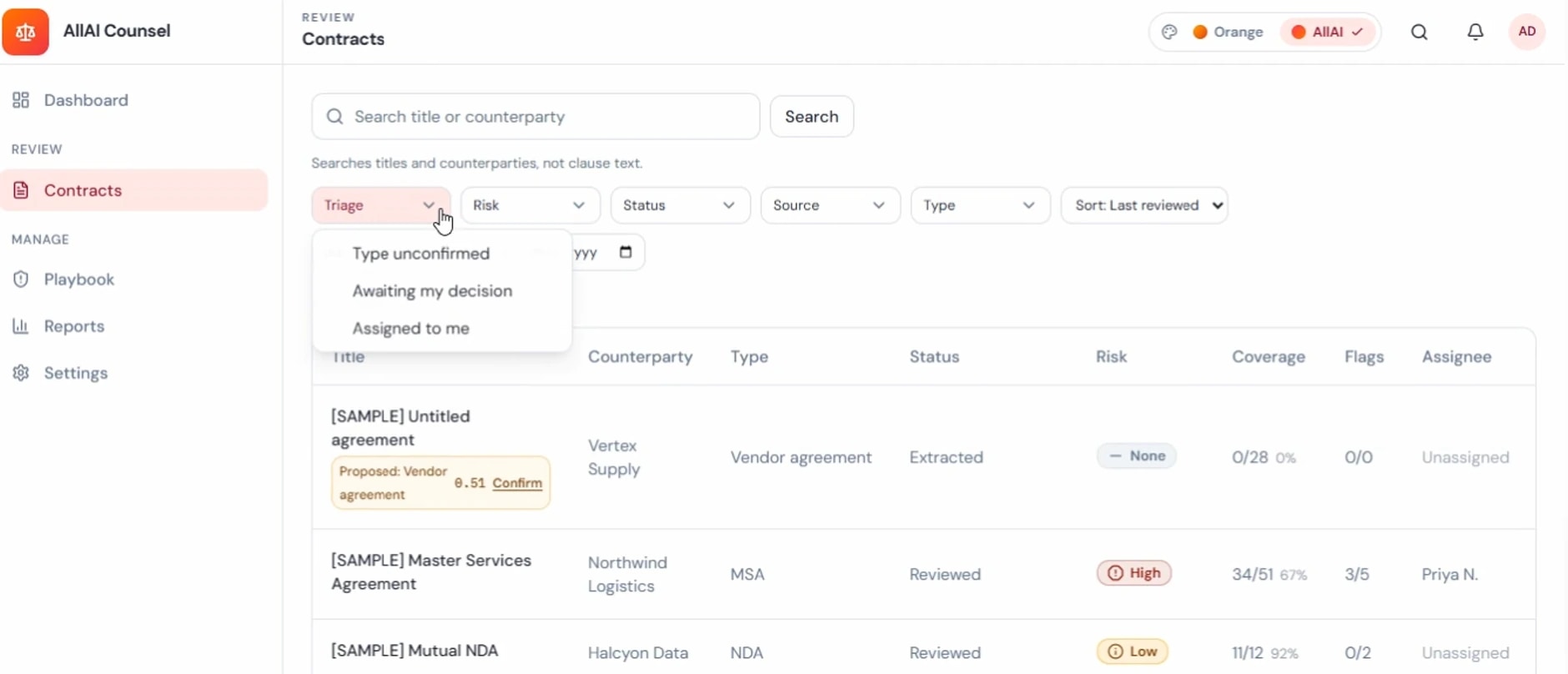Click the Low risk badge
The image size is (1568, 674).
tap(1132, 651)
